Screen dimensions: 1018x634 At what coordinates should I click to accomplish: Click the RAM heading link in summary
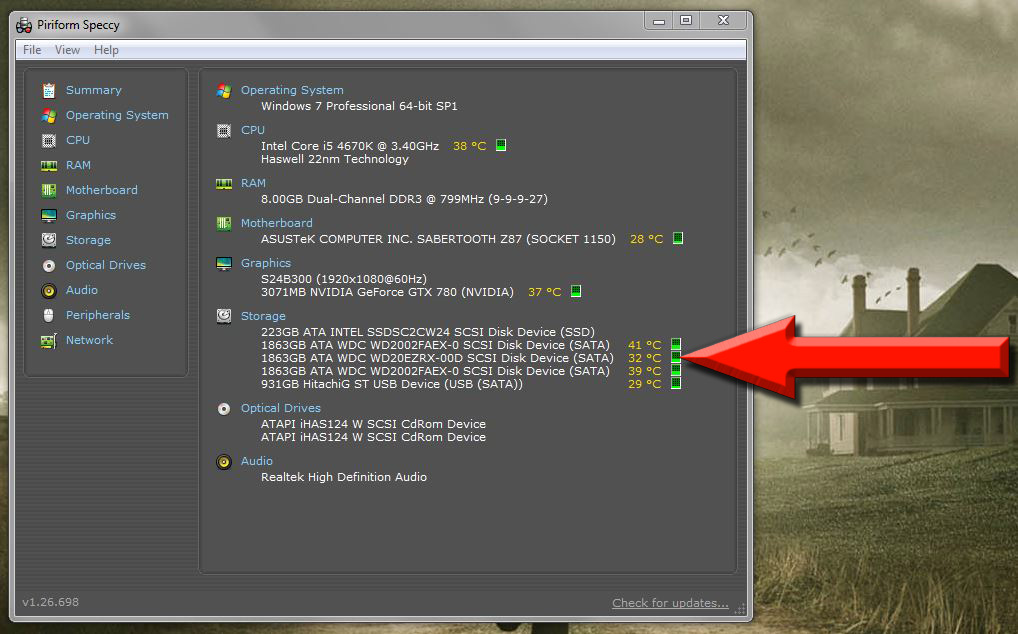click(x=253, y=183)
